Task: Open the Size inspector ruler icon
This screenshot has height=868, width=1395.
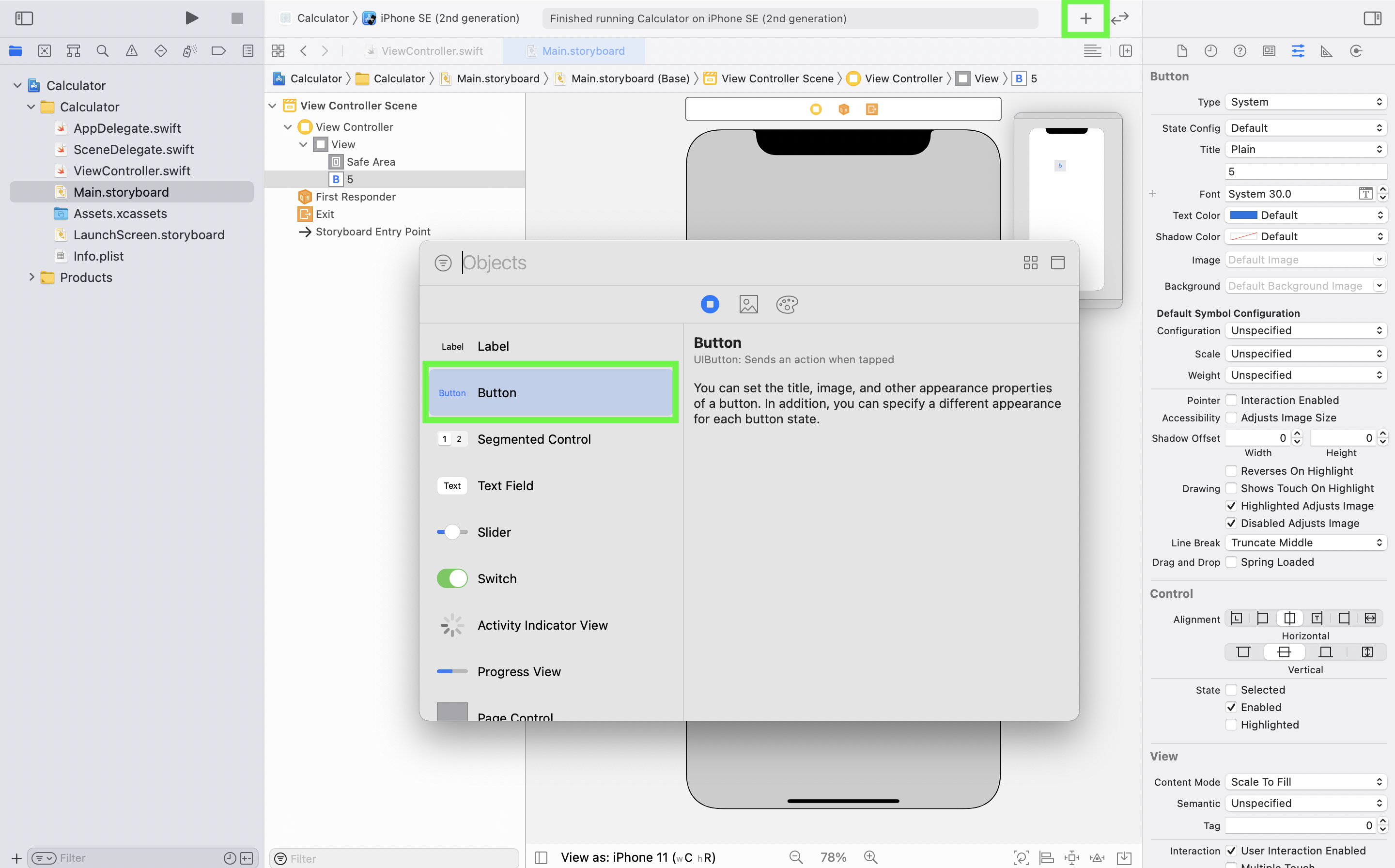Action: (1327, 51)
